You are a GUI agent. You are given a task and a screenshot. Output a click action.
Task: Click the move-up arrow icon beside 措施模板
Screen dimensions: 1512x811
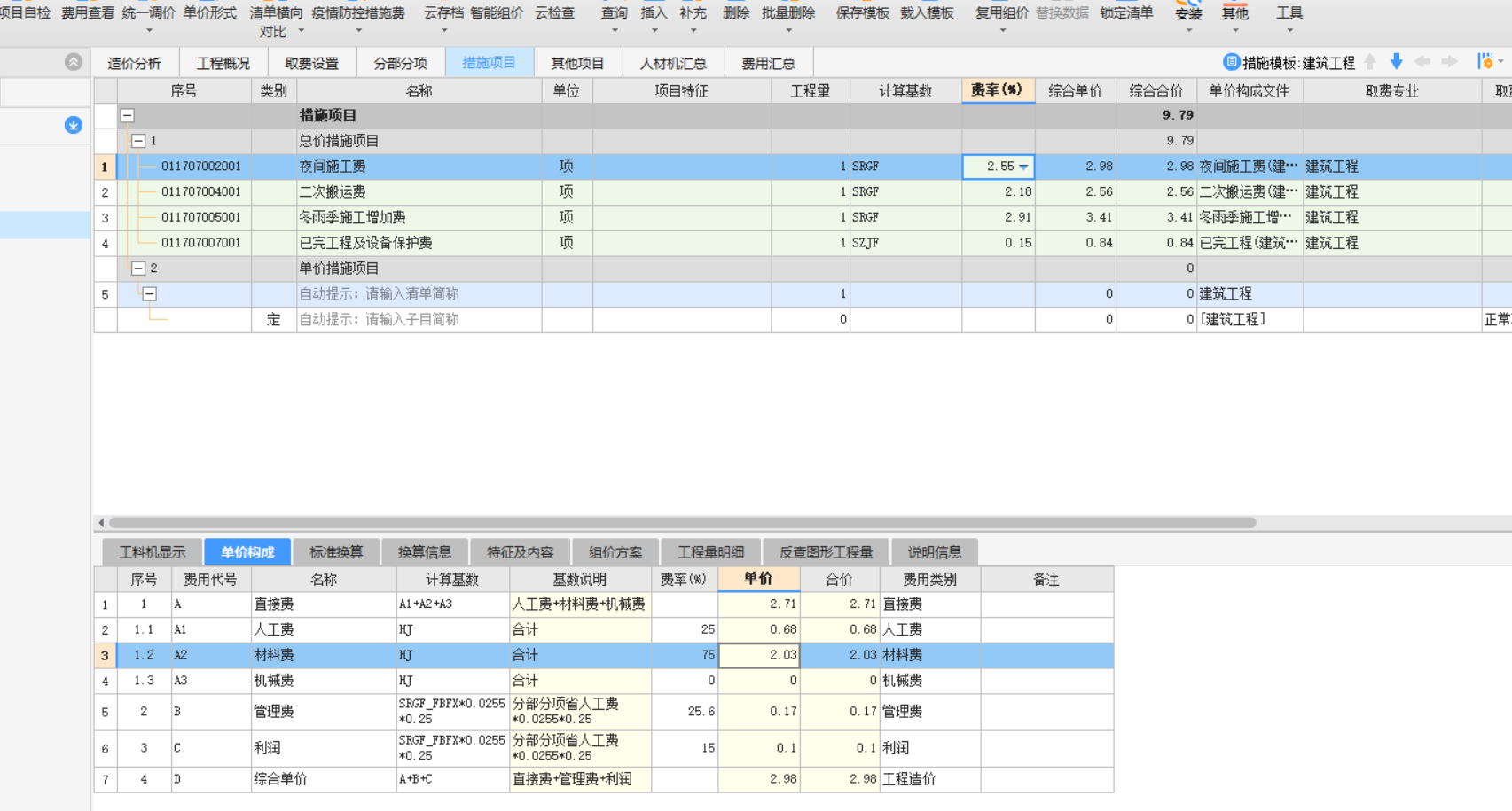[1370, 62]
